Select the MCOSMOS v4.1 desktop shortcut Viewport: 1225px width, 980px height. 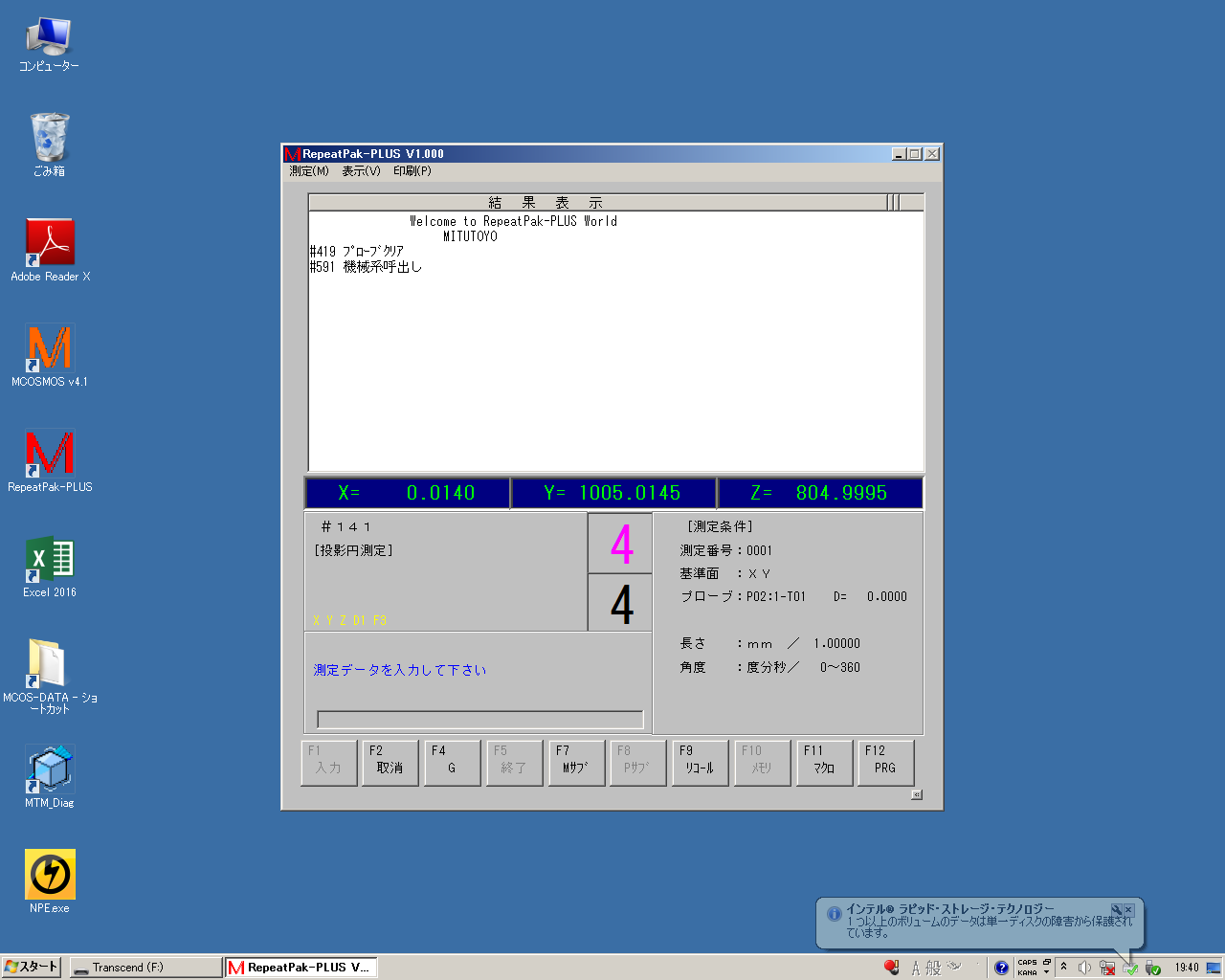pos(50,354)
